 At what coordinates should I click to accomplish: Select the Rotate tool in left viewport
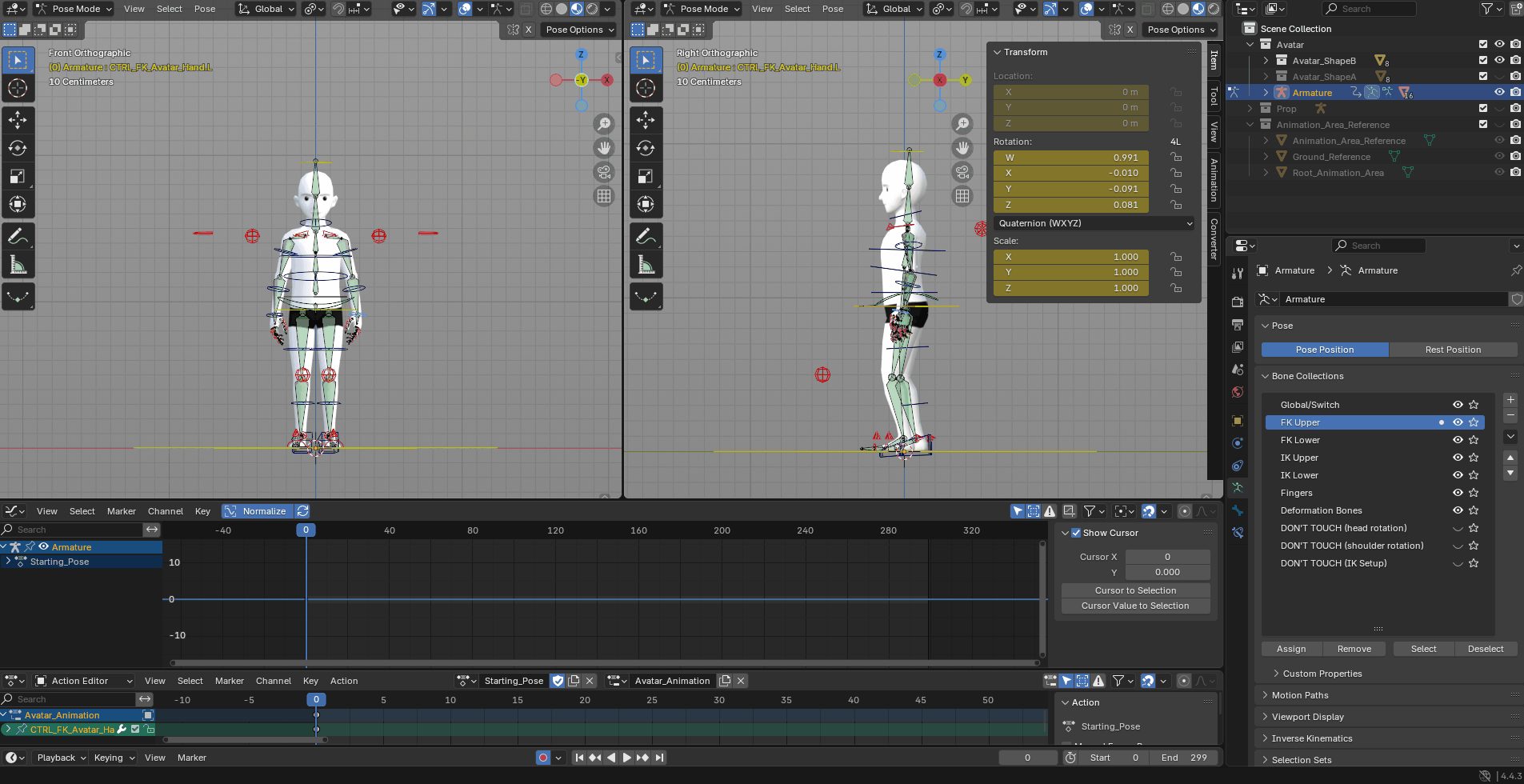(x=18, y=148)
